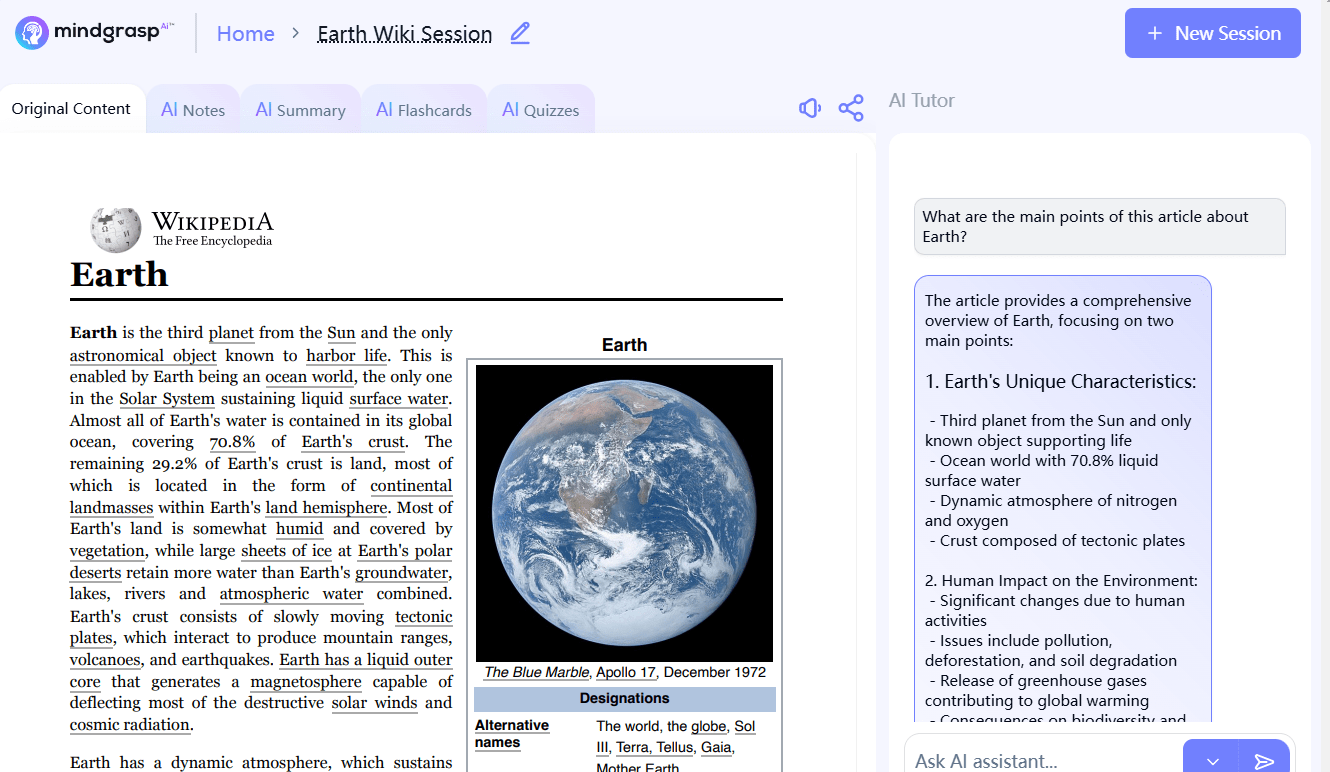Screen dimensions: 1330x772
Task: Go to the AI Quizzes tab
Action: click(540, 110)
